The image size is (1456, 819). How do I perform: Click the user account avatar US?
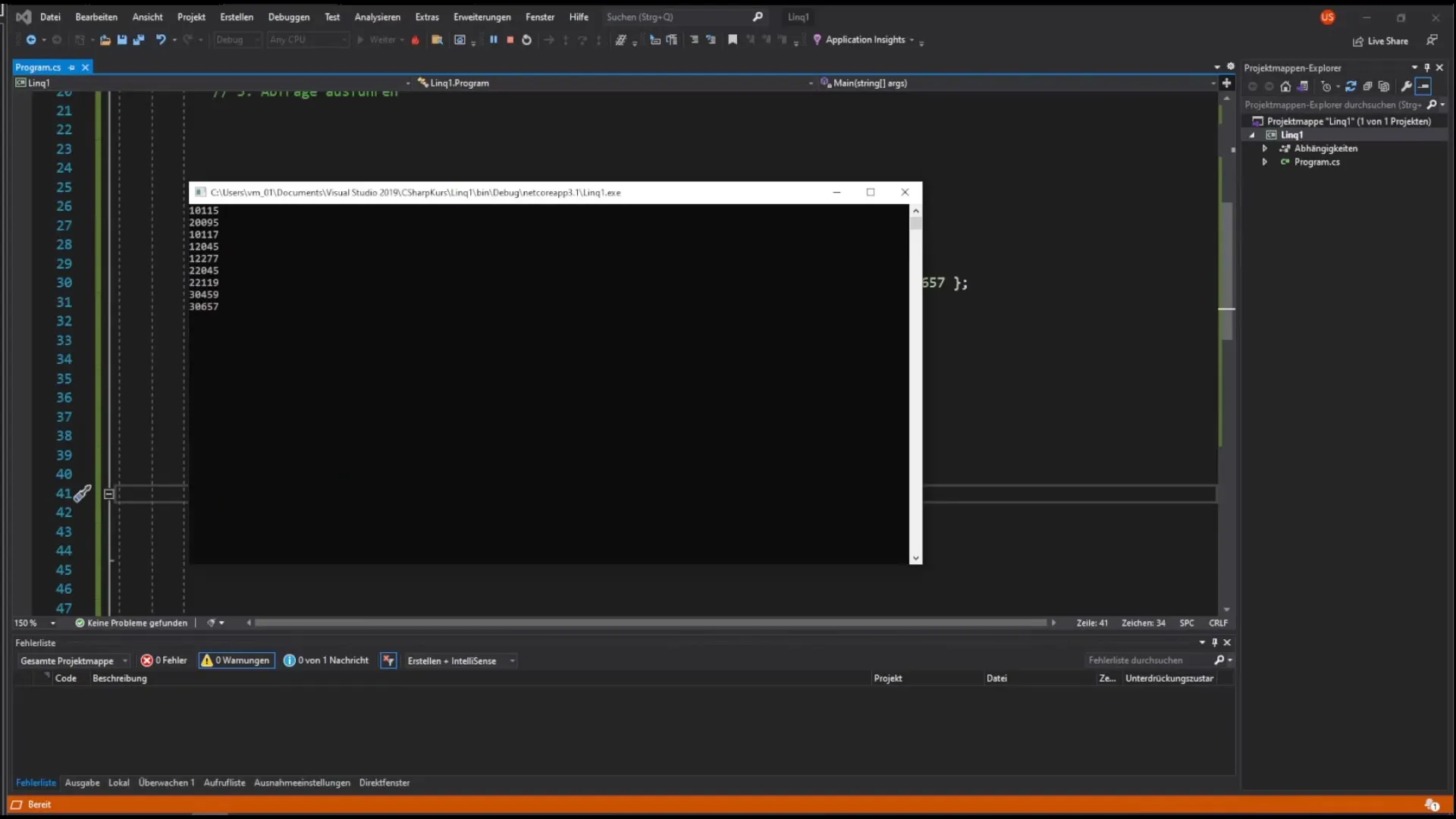click(1327, 17)
